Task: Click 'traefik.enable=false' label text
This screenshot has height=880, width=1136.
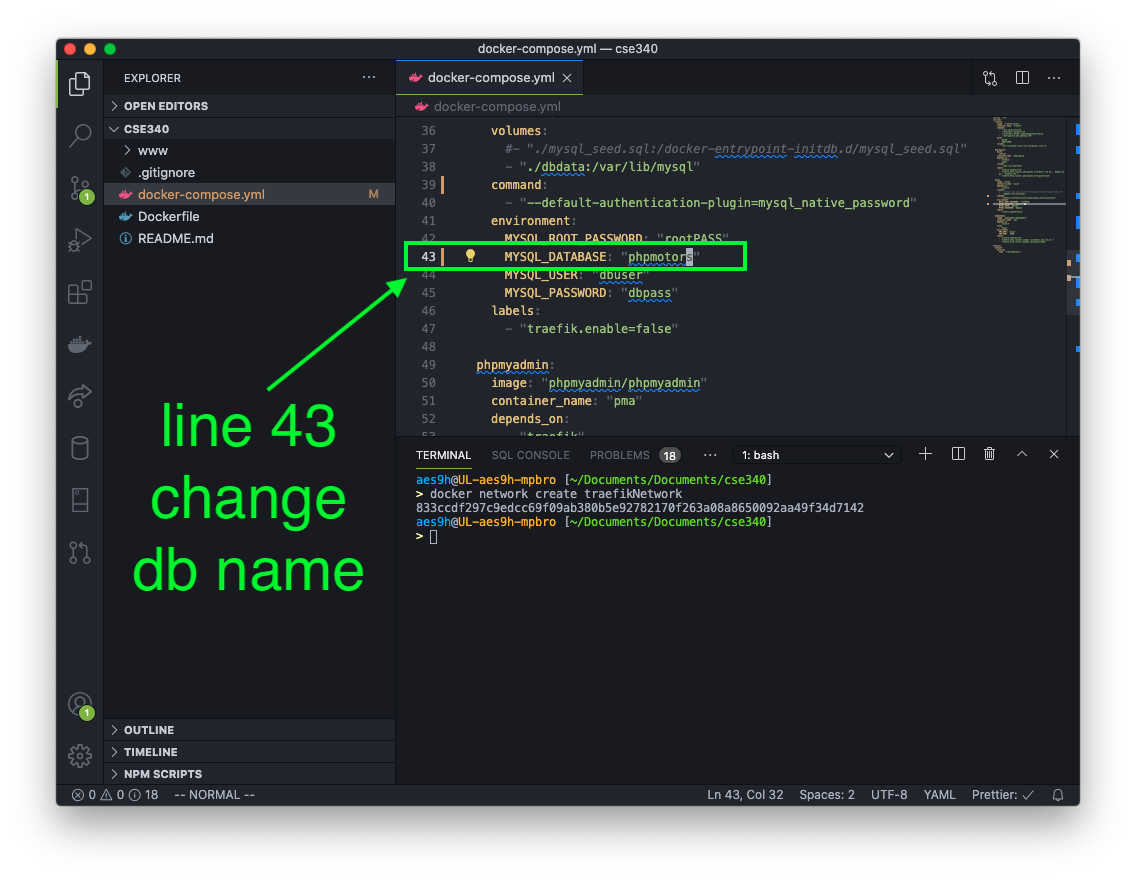Action: tap(599, 329)
